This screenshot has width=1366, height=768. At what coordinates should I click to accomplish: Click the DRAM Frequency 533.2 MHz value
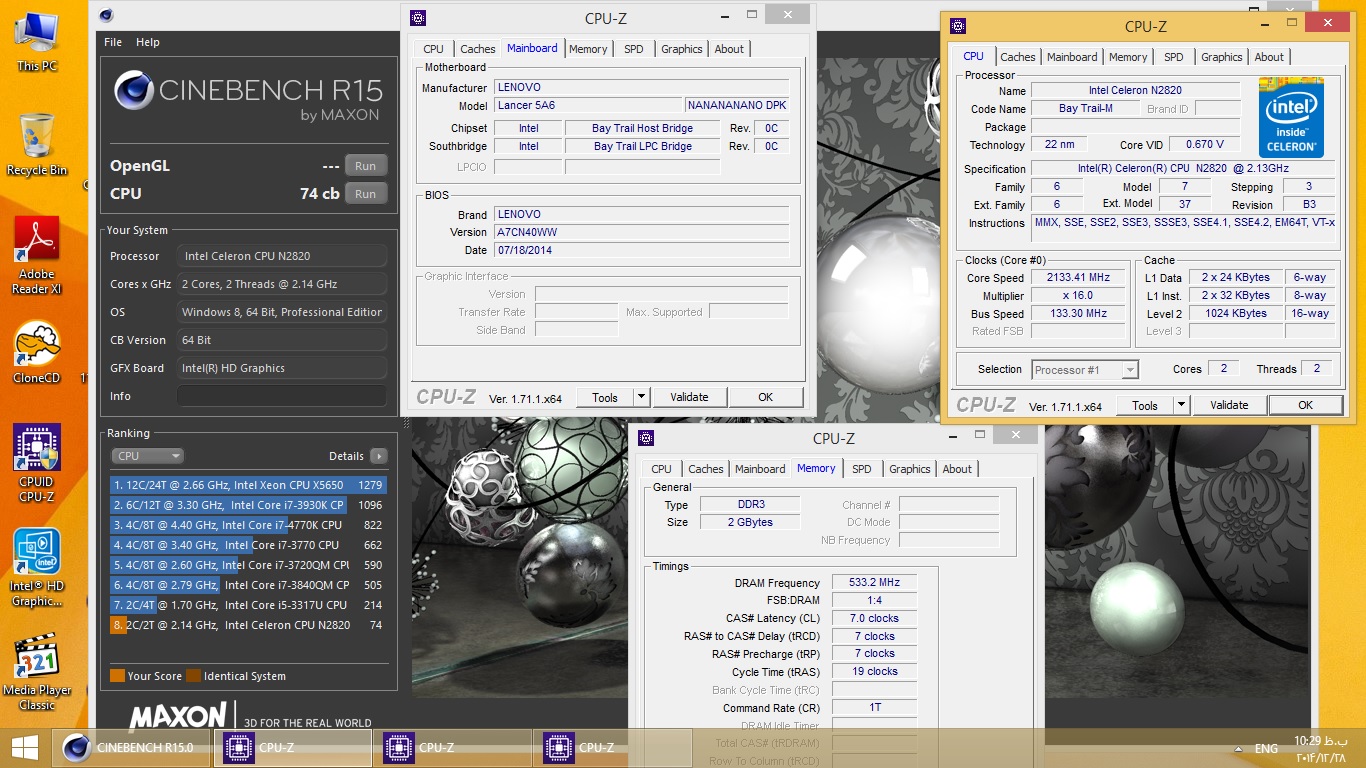coord(874,582)
